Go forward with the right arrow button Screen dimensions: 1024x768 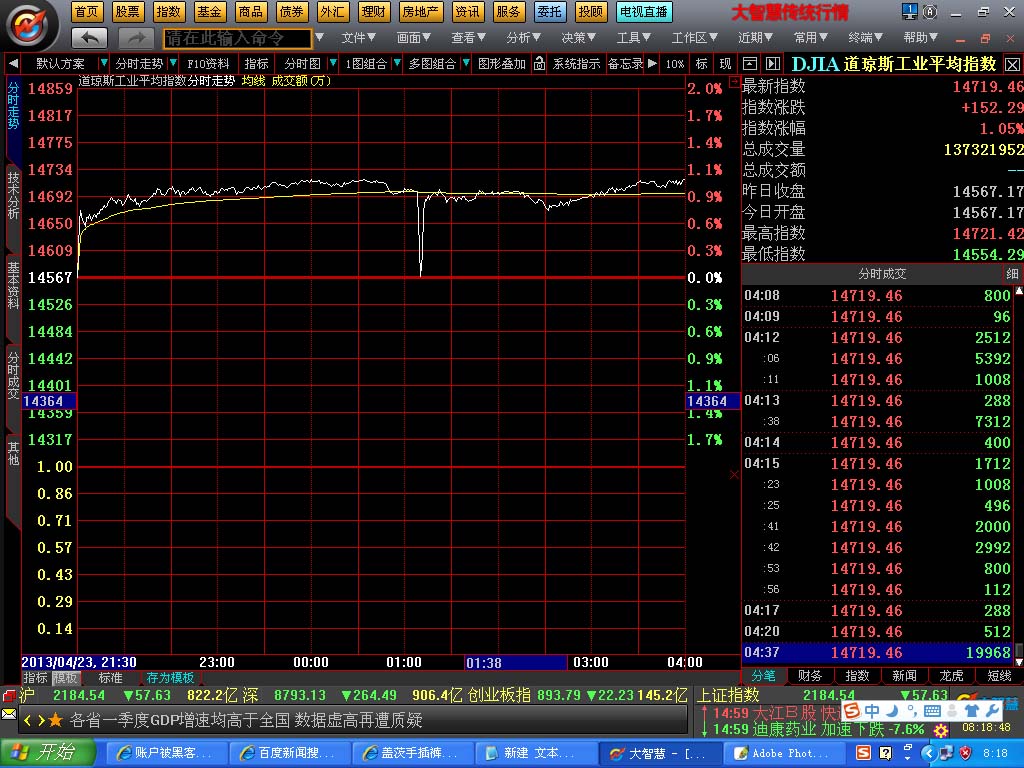click(x=136, y=39)
